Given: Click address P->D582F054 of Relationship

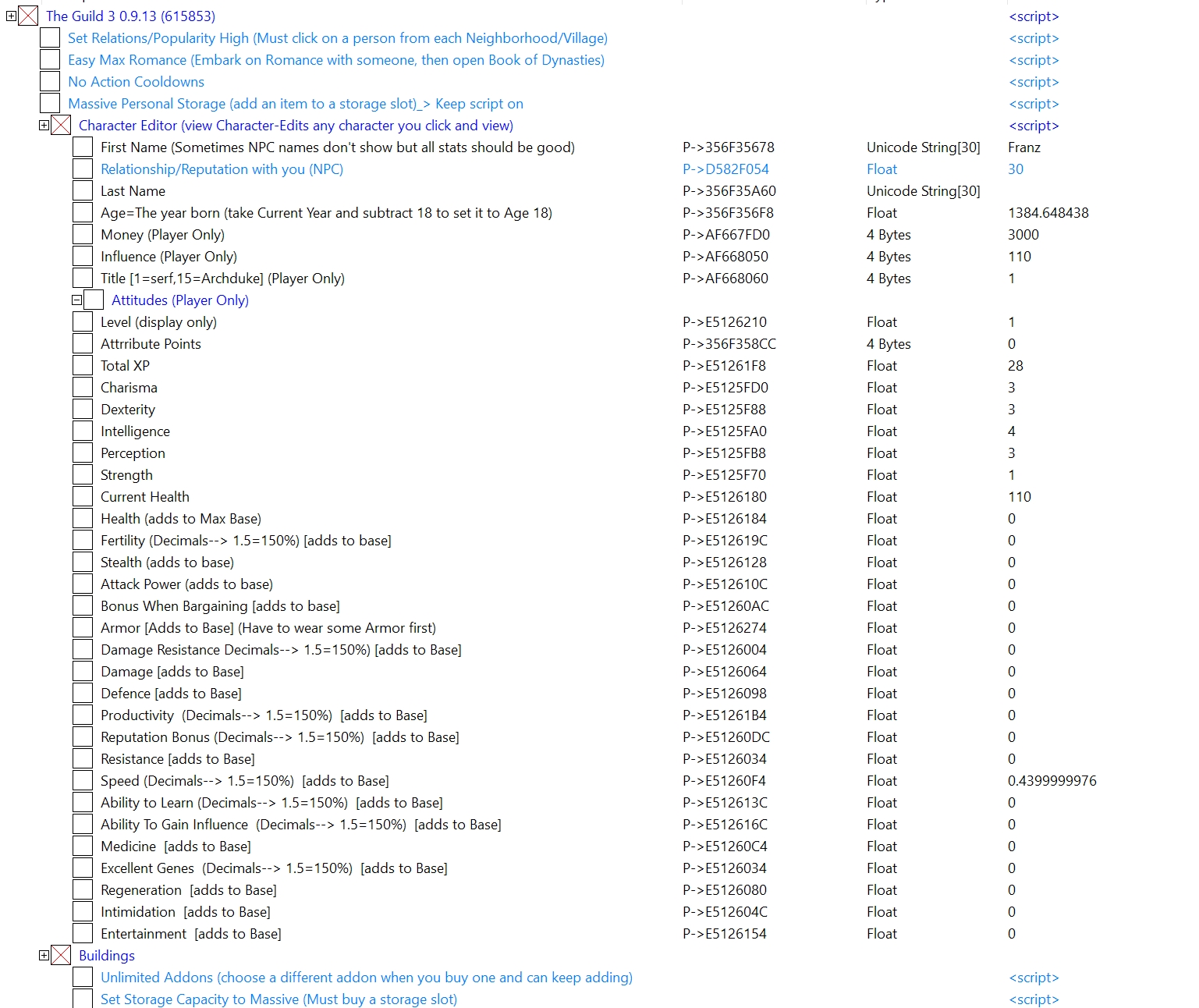Looking at the screenshot, I should 725,169.
